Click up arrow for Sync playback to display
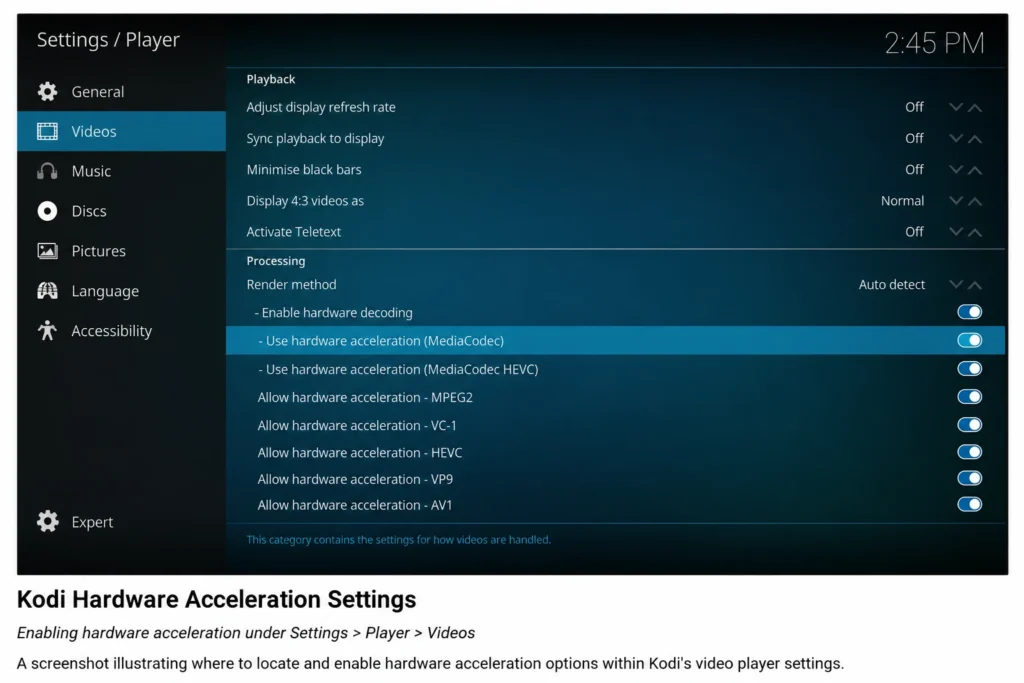 pyautogui.click(x=975, y=139)
